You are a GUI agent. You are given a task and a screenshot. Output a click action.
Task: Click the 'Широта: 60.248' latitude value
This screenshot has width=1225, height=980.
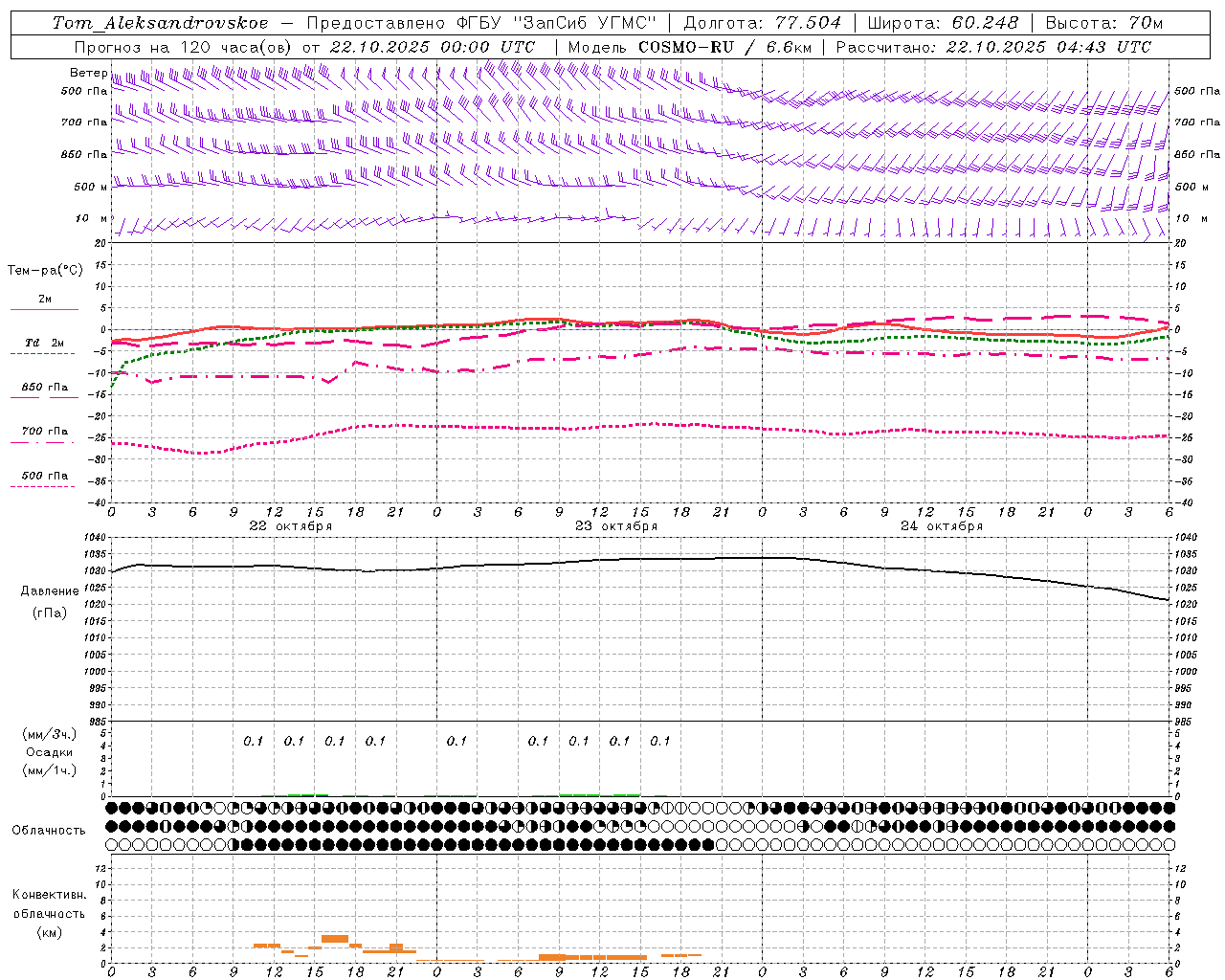pos(943,23)
